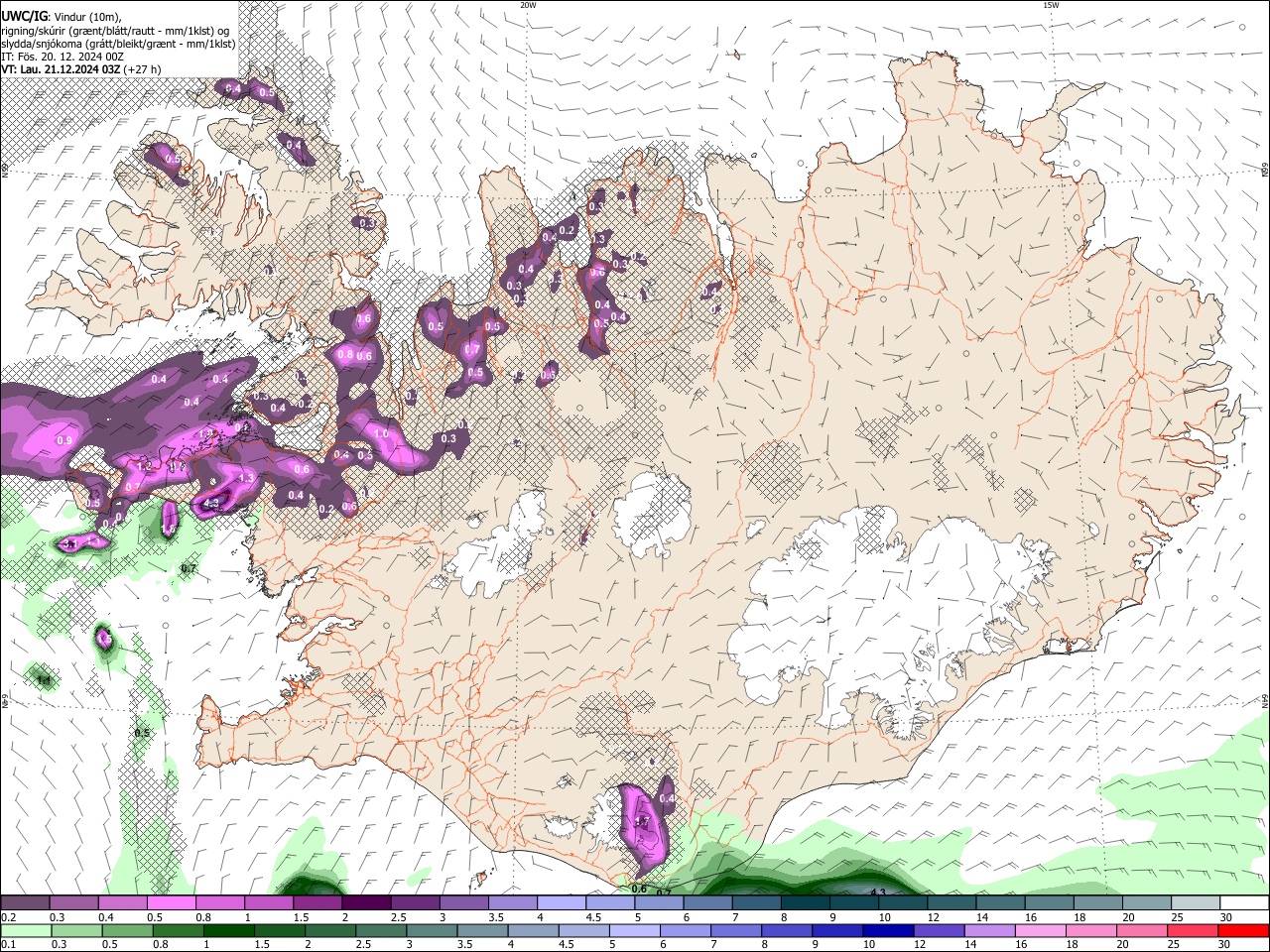
Task: Pick the palest green 0.1 rain legend swatch
Action: pos(25,930)
